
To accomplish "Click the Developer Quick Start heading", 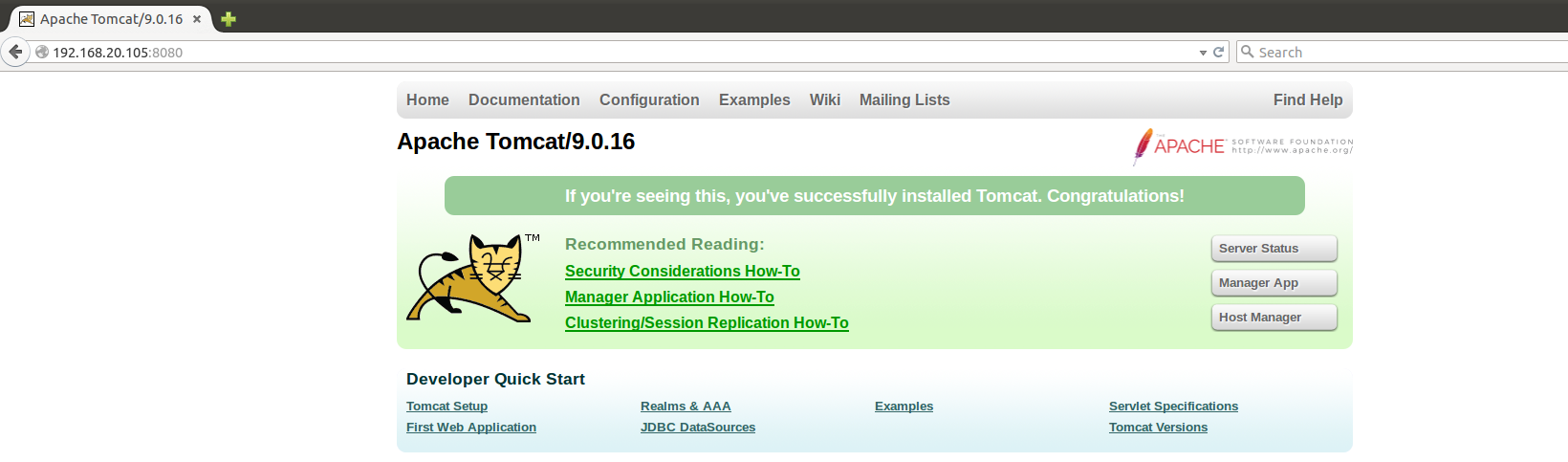I will (x=495, y=379).
